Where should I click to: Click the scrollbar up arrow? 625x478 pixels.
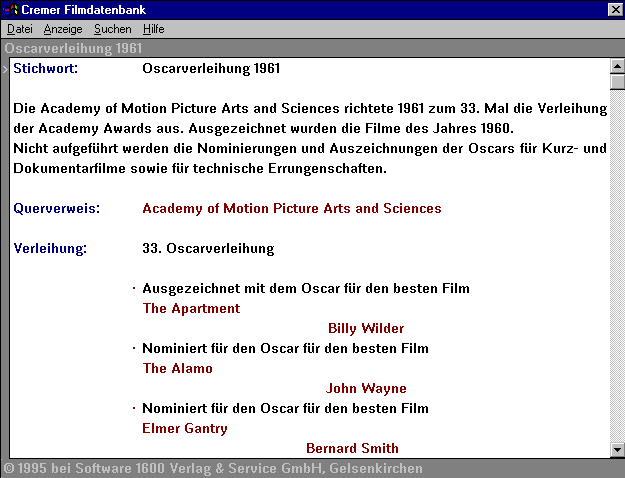tap(617, 66)
